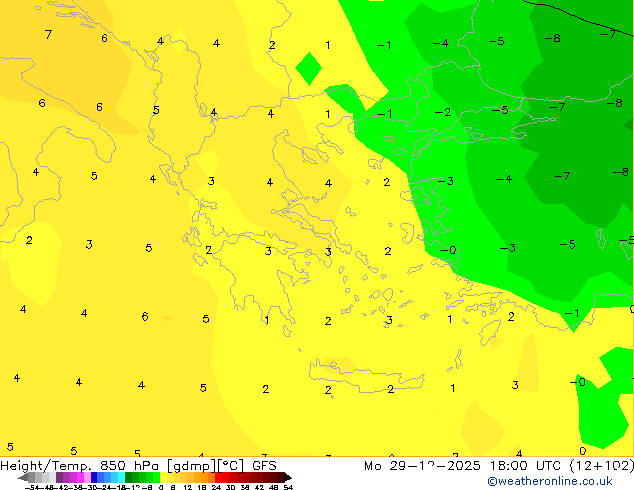Click the 'Height/Temp. 850 hPa' map title

80,466
